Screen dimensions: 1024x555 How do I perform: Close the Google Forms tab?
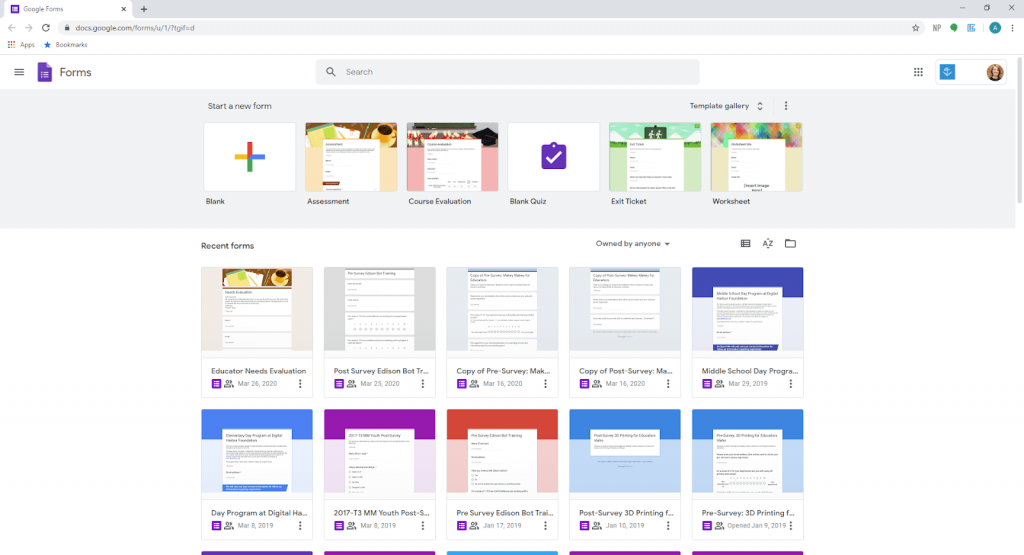pos(123,9)
